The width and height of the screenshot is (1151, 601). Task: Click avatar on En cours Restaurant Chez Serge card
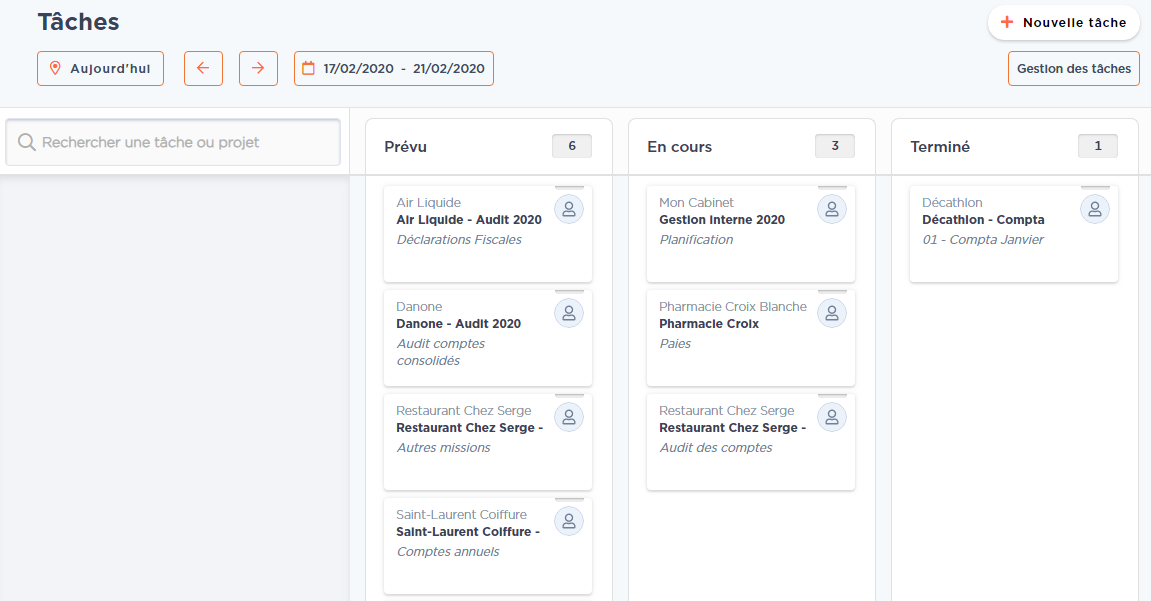[832, 418]
